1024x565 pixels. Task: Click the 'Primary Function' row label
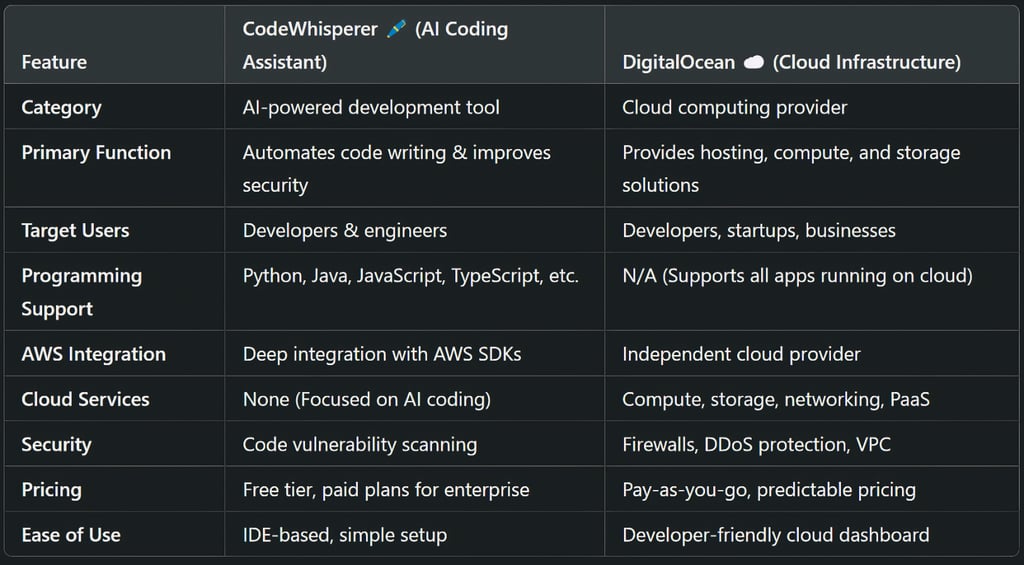point(96,152)
